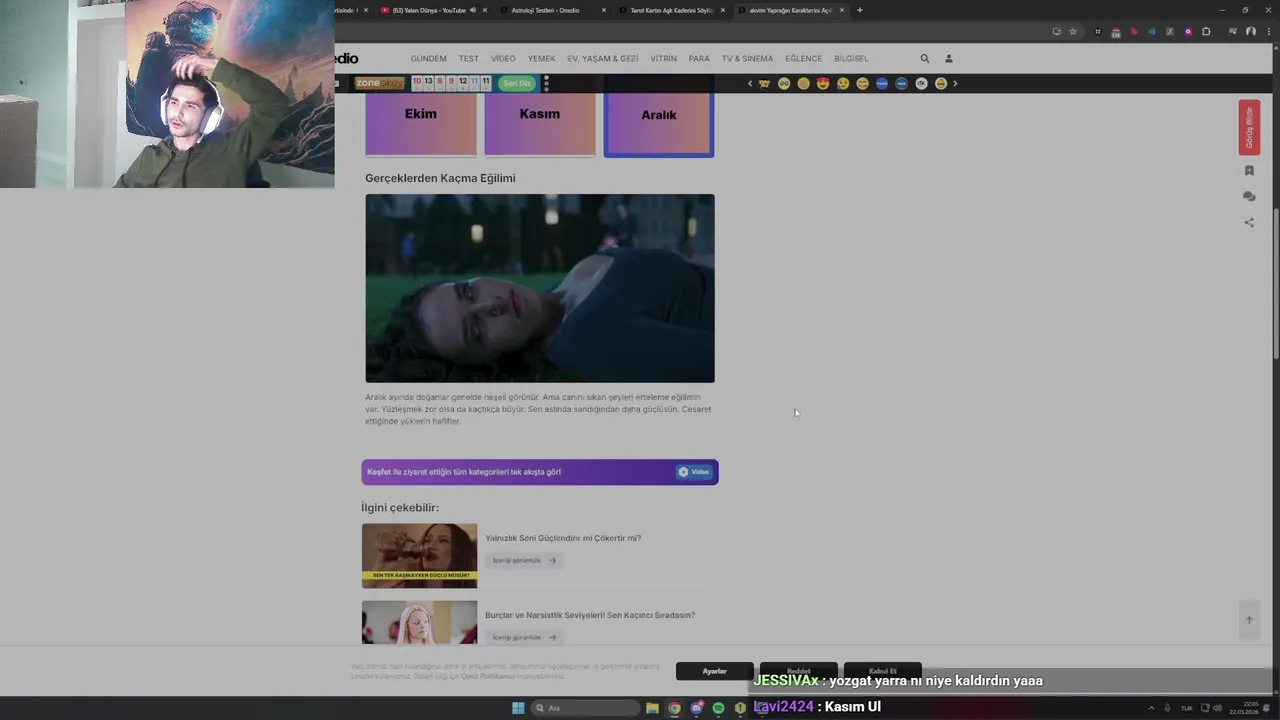The image size is (1280, 720).
Task: Open comments bubble icon in right sidebar
Action: [1249, 197]
